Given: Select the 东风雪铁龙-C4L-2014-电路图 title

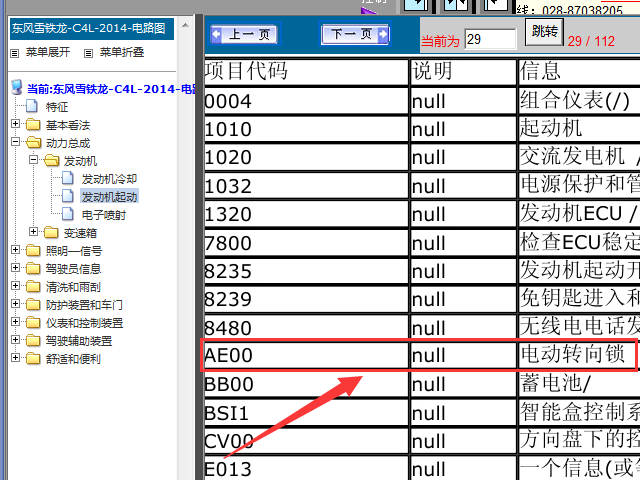Looking at the screenshot, I should [x=91, y=29].
